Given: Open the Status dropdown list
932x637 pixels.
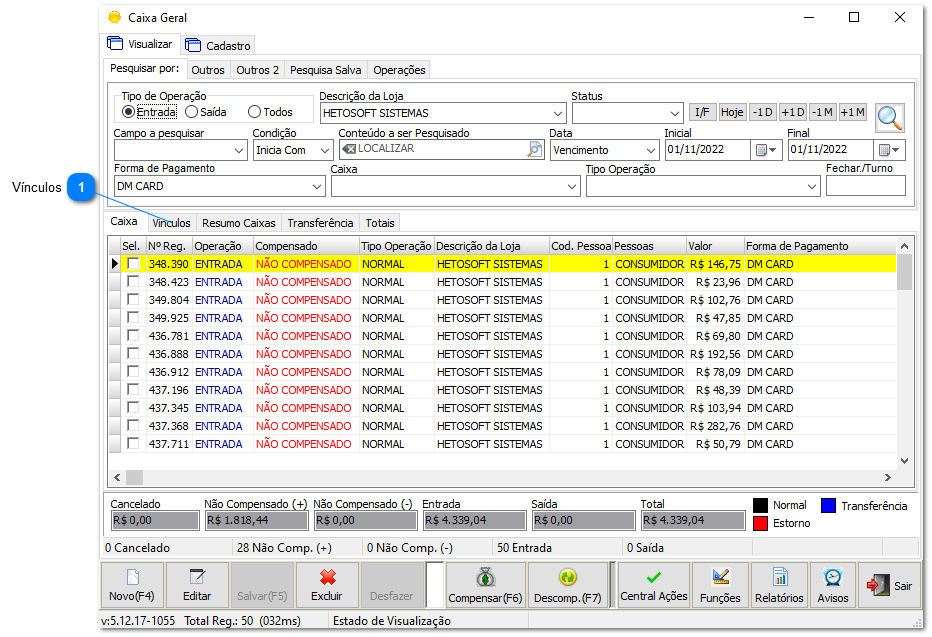Looking at the screenshot, I should point(673,113).
